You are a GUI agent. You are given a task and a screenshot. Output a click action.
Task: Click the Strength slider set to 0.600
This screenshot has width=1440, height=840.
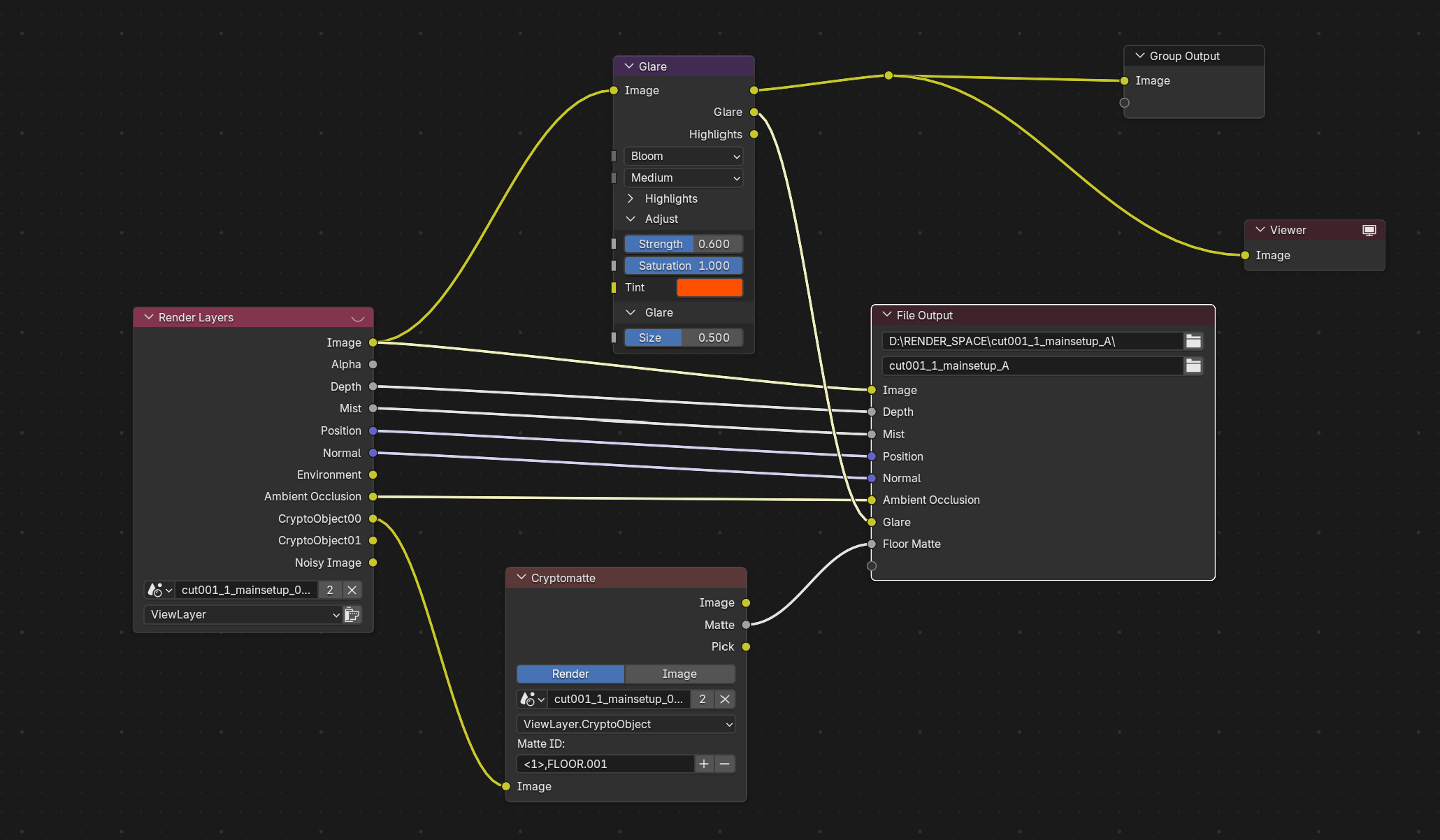(x=683, y=244)
